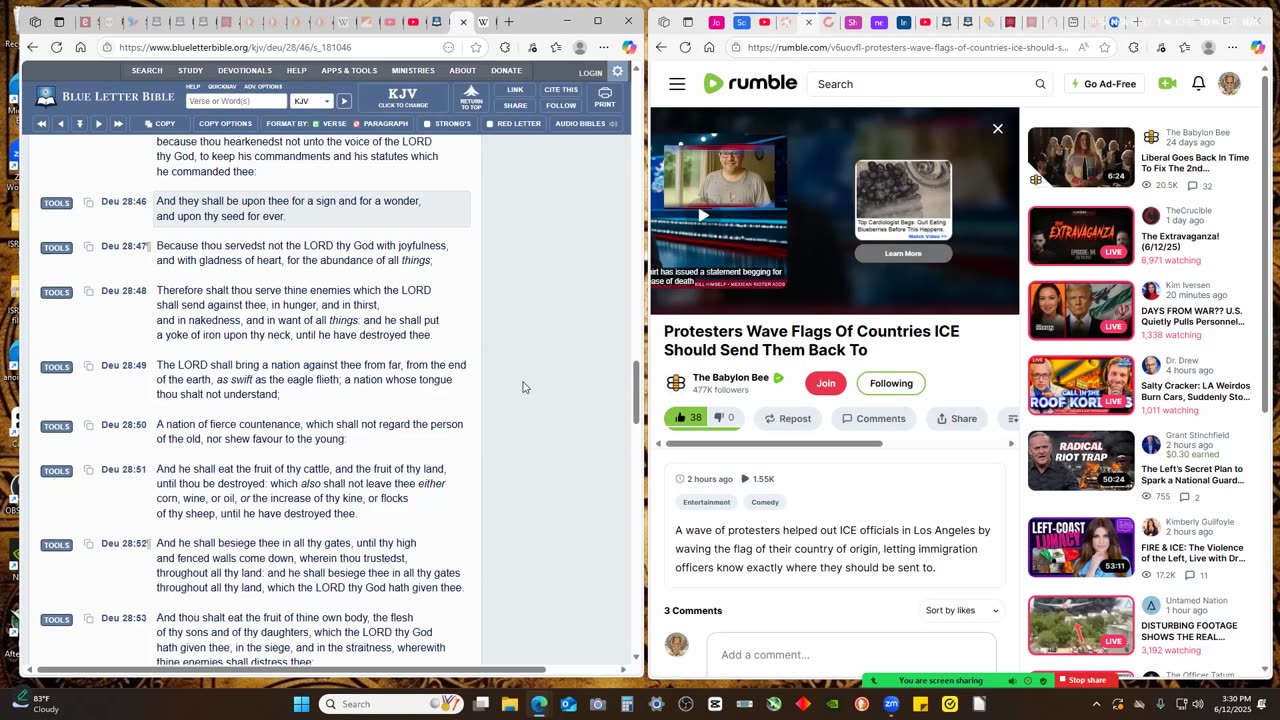Image resolution: width=1280 pixels, height=720 pixels.
Task: Click Return to Top arrow icon
Action: (x=471, y=97)
